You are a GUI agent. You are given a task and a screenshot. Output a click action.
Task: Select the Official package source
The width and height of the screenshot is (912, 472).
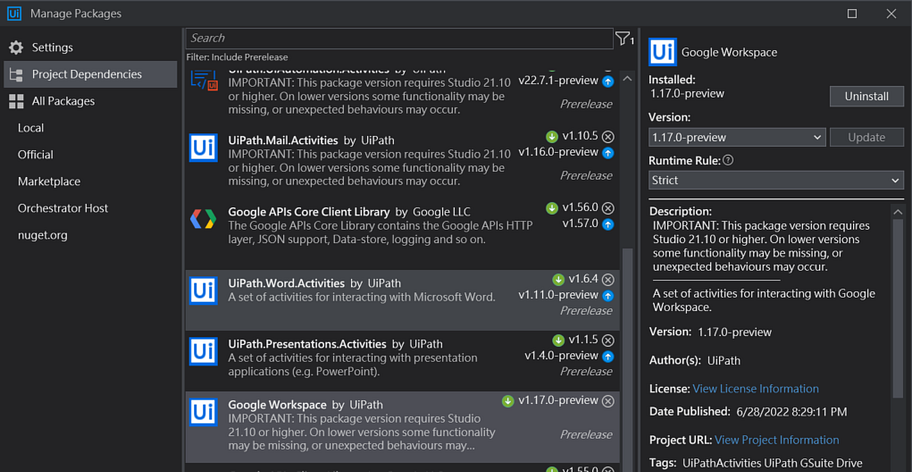(x=35, y=155)
